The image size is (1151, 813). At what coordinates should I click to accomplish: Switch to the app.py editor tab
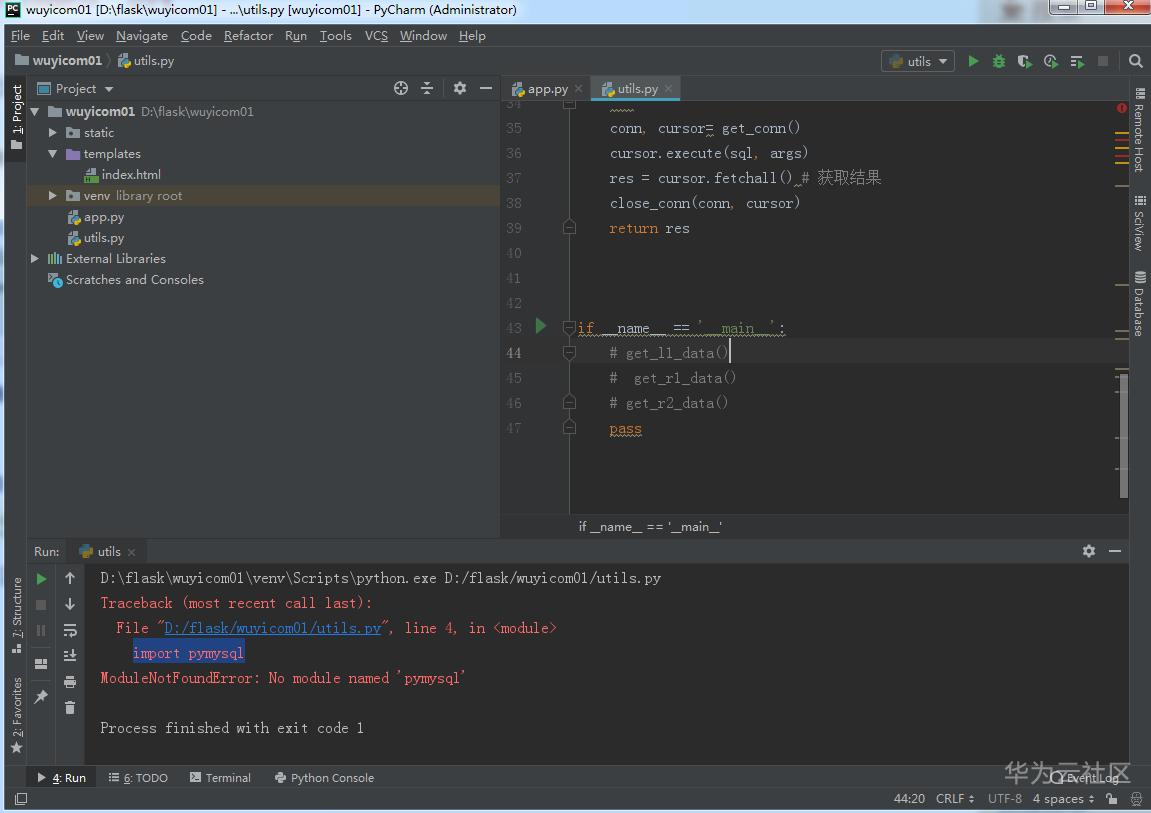click(547, 89)
